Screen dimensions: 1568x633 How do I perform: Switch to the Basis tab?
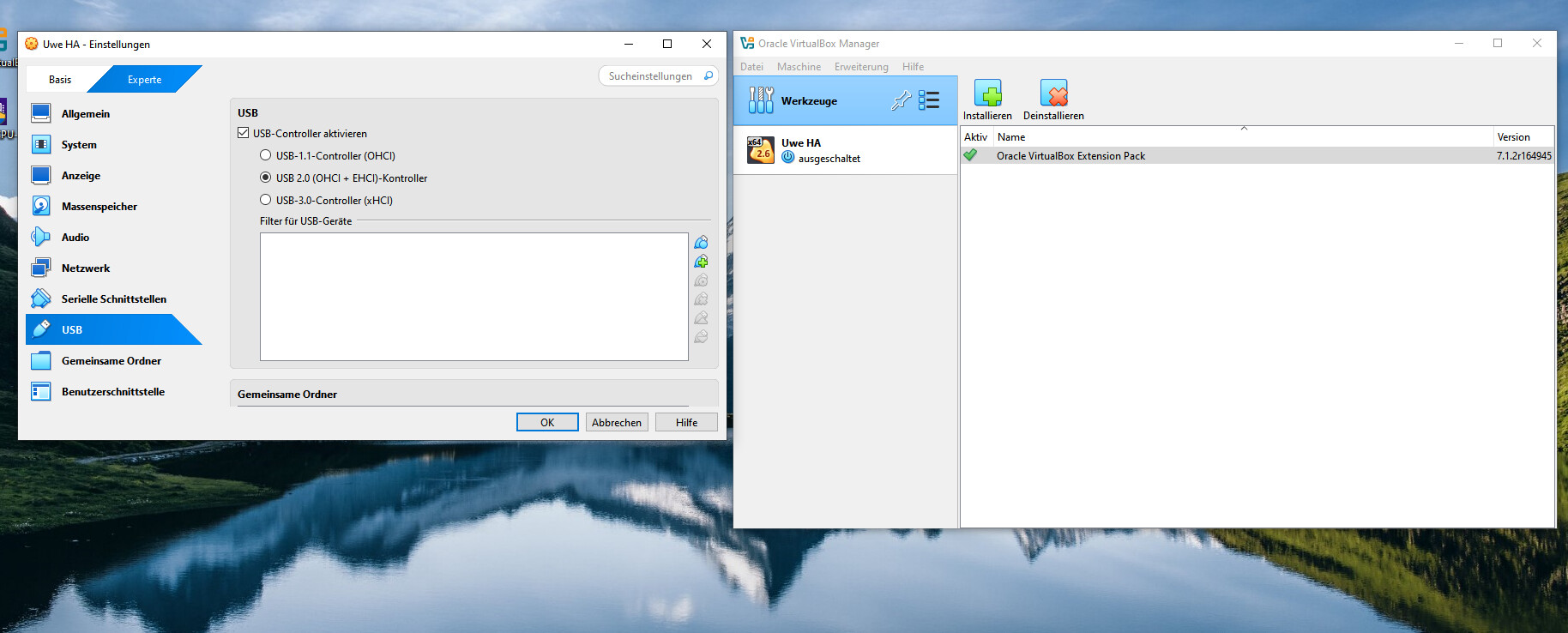60,80
